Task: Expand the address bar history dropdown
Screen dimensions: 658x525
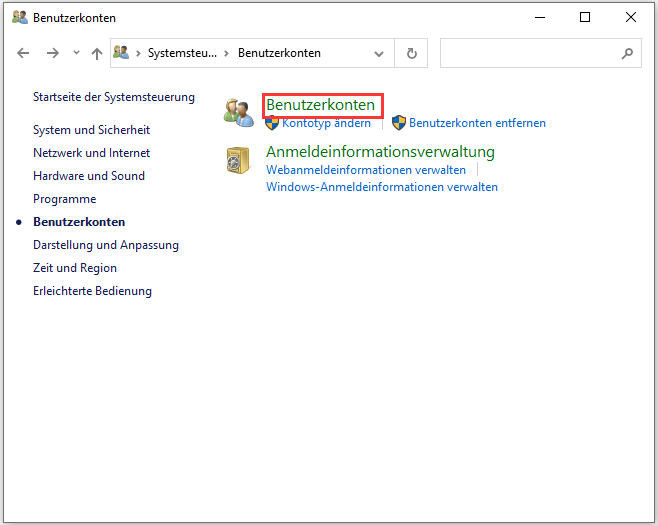Action: coord(379,53)
